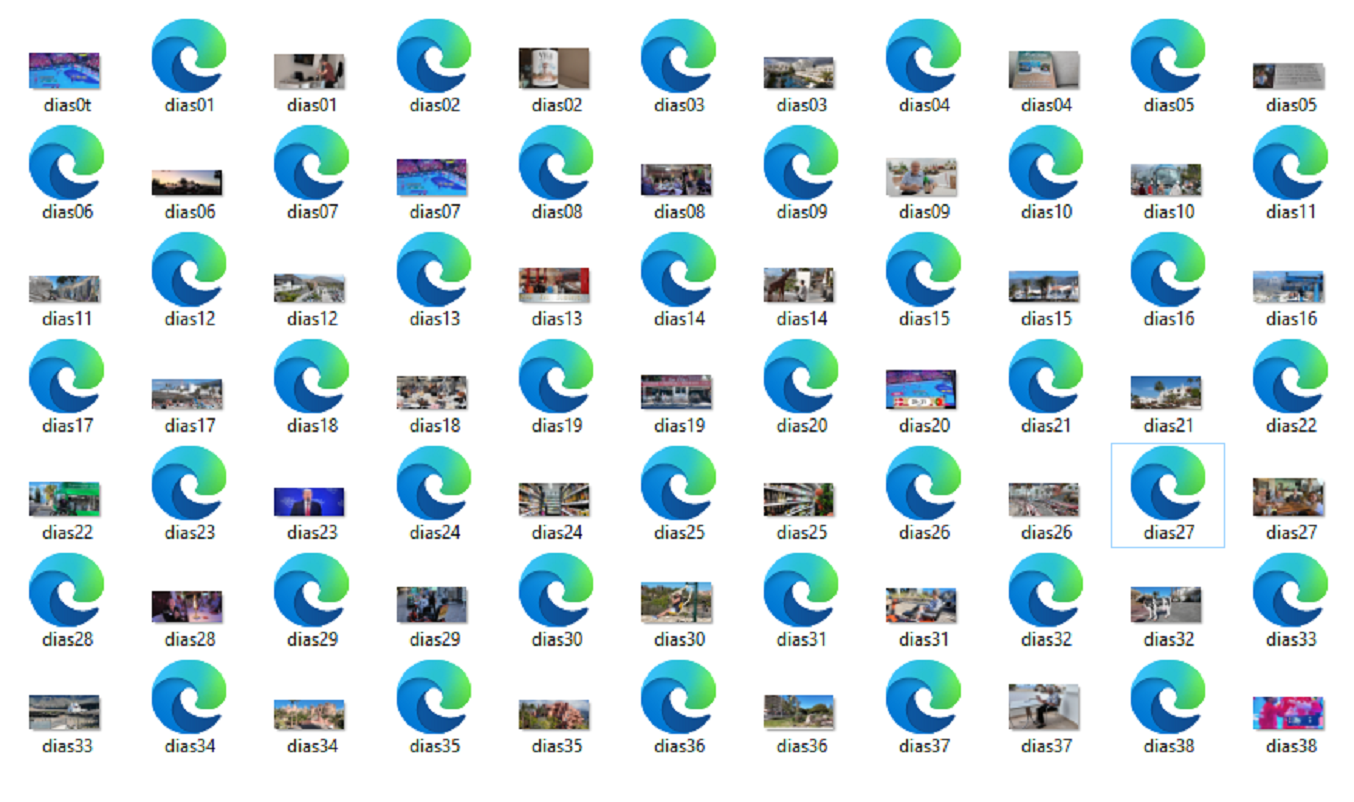Click the dias02 image thumbnail
Viewport: 1354px width, 802px height.
pyautogui.click(x=554, y=69)
